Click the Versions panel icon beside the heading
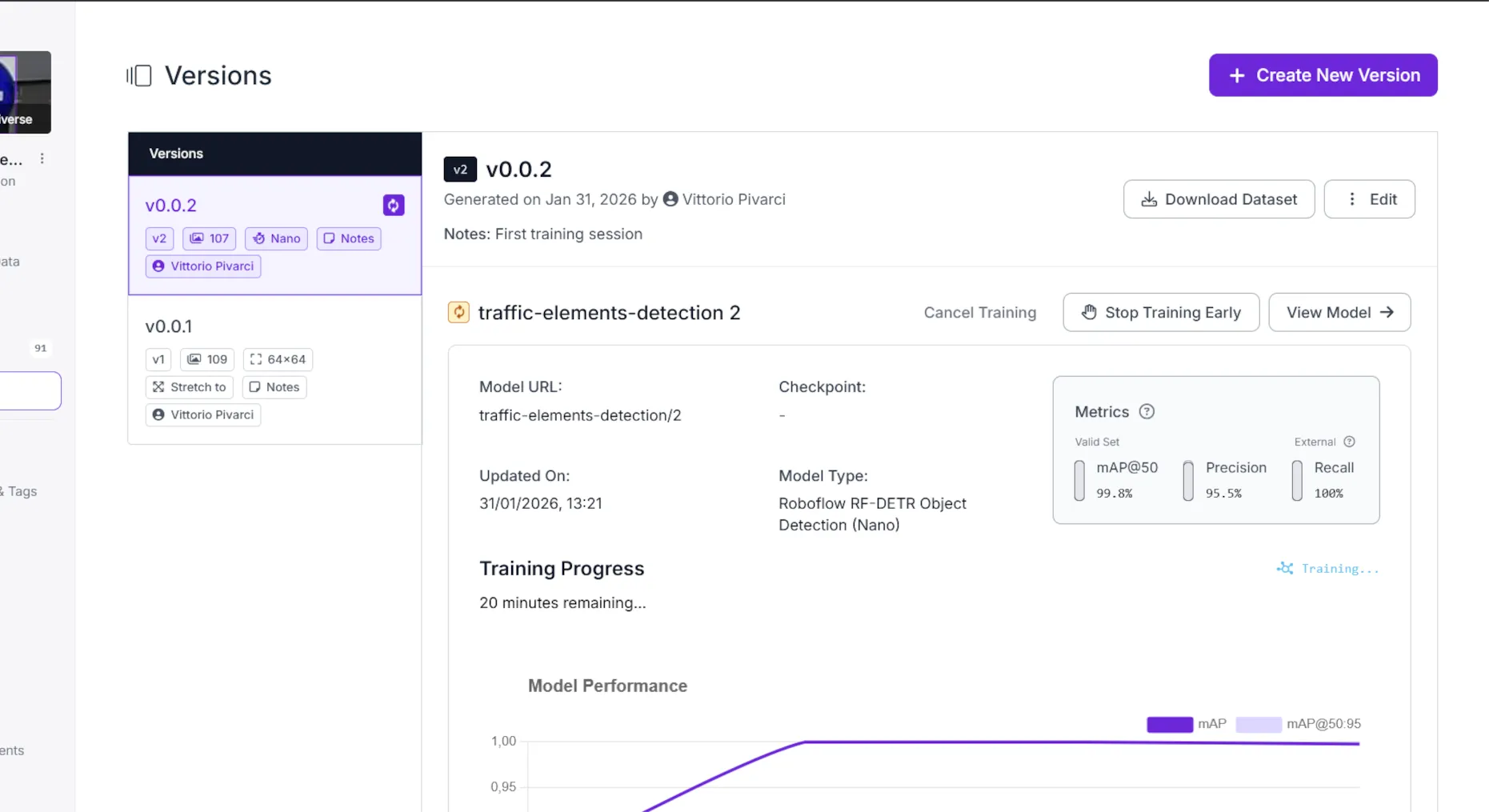The width and height of the screenshot is (1489, 812). pyautogui.click(x=139, y=76)
